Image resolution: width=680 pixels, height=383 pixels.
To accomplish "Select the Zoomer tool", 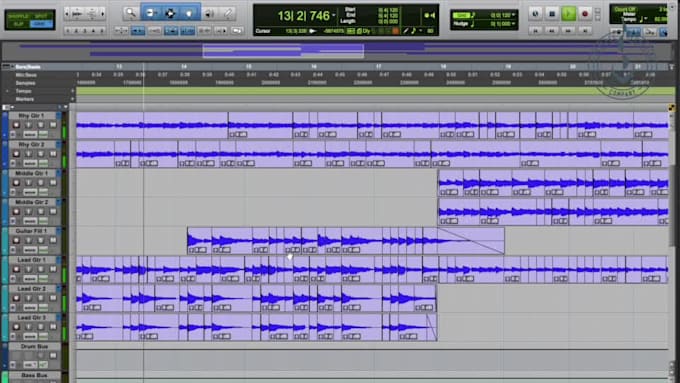I will 131,13.
